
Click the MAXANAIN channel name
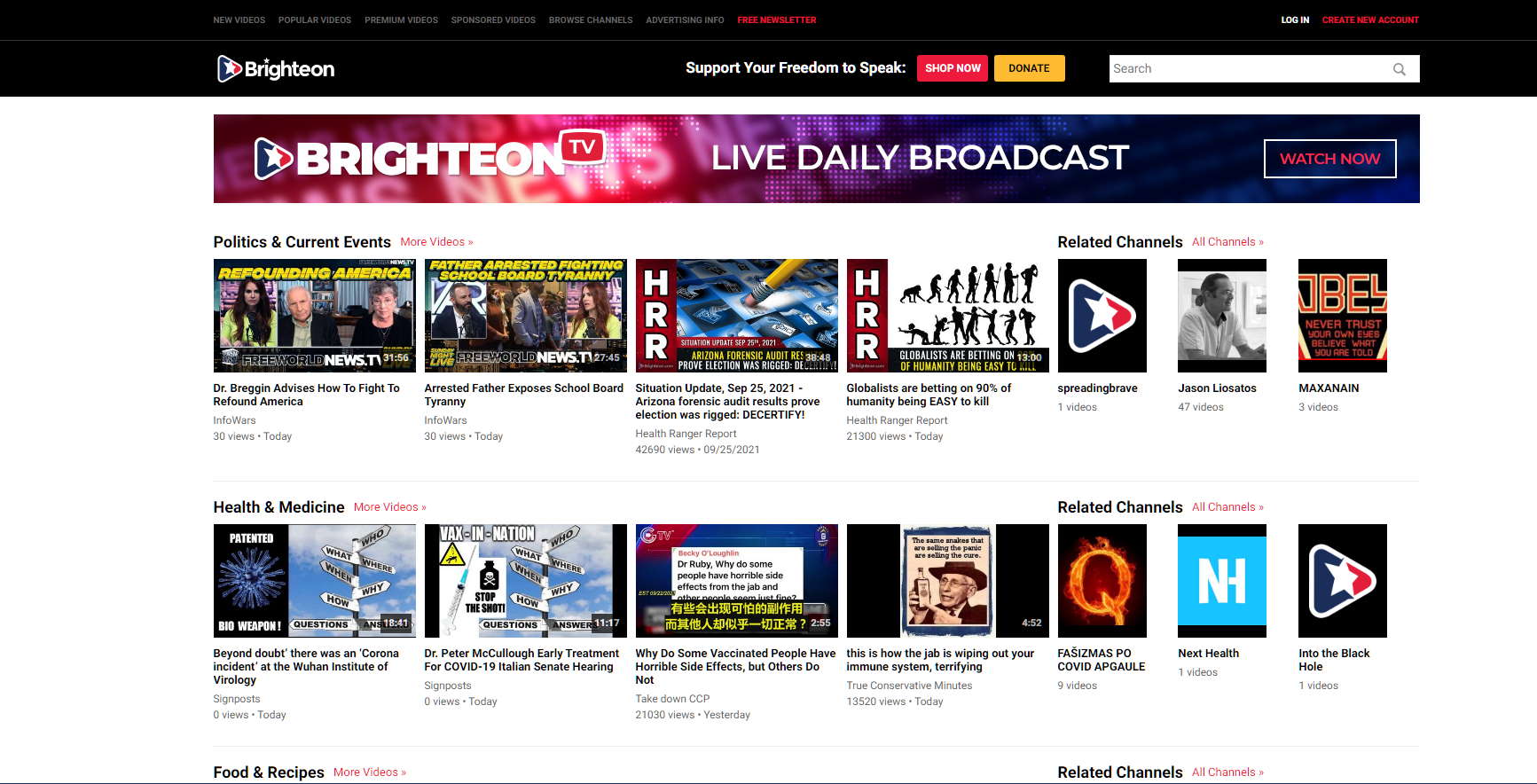pos(1329,388)
